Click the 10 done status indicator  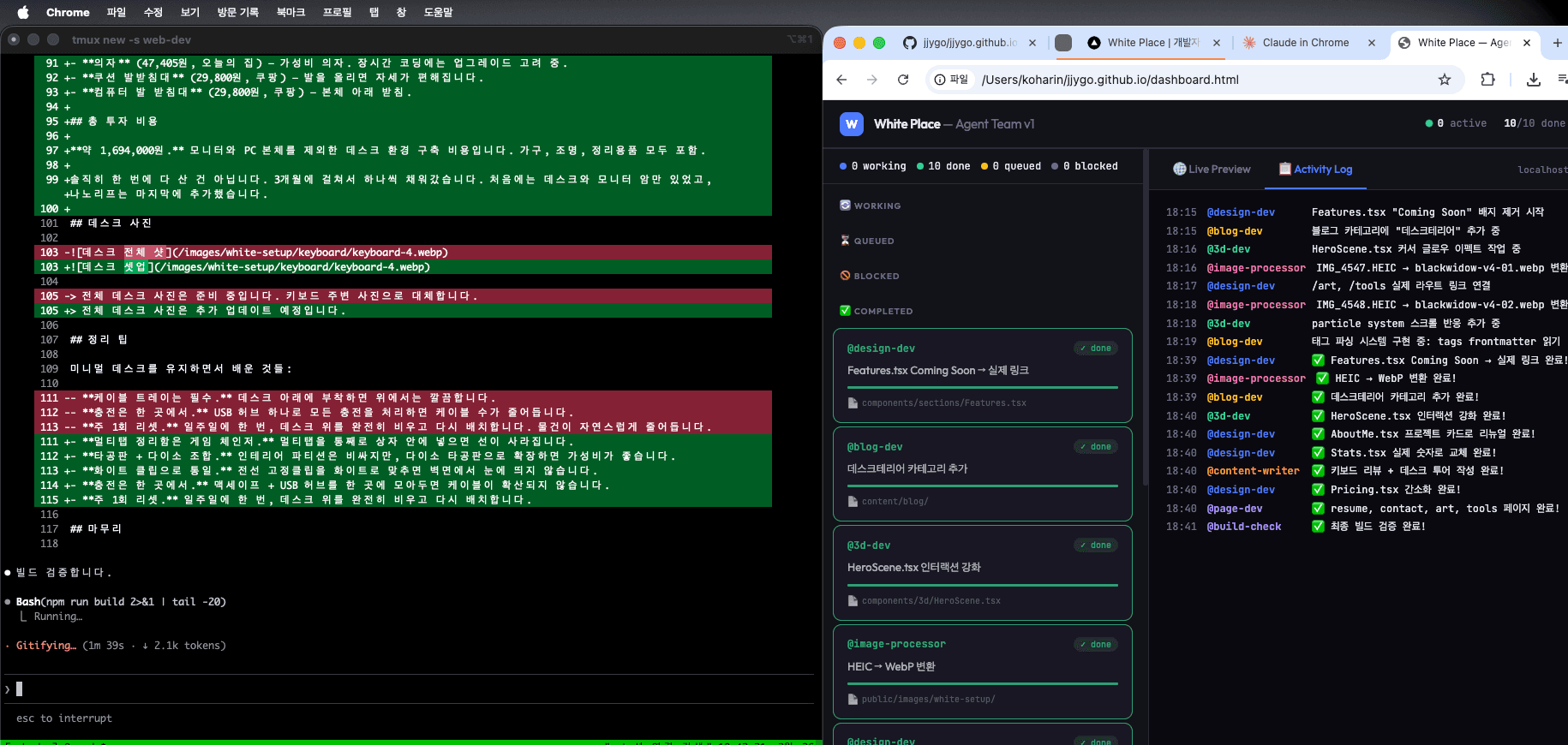click(943, 166)
